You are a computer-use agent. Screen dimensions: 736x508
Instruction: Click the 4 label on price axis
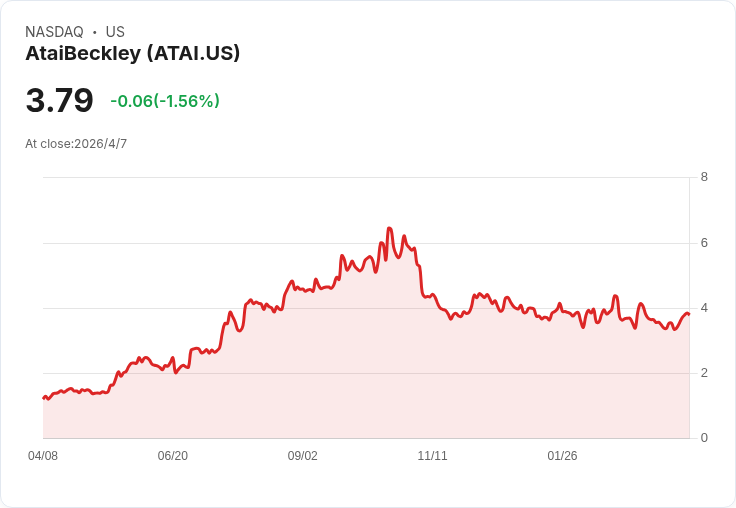pos(704,307)
